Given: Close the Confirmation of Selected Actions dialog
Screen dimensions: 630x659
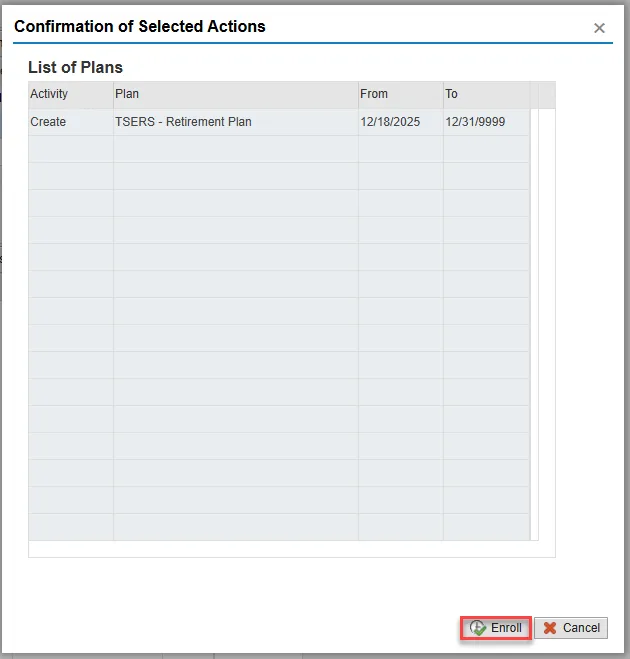Looking at the screenshot, I should (599, 28).
